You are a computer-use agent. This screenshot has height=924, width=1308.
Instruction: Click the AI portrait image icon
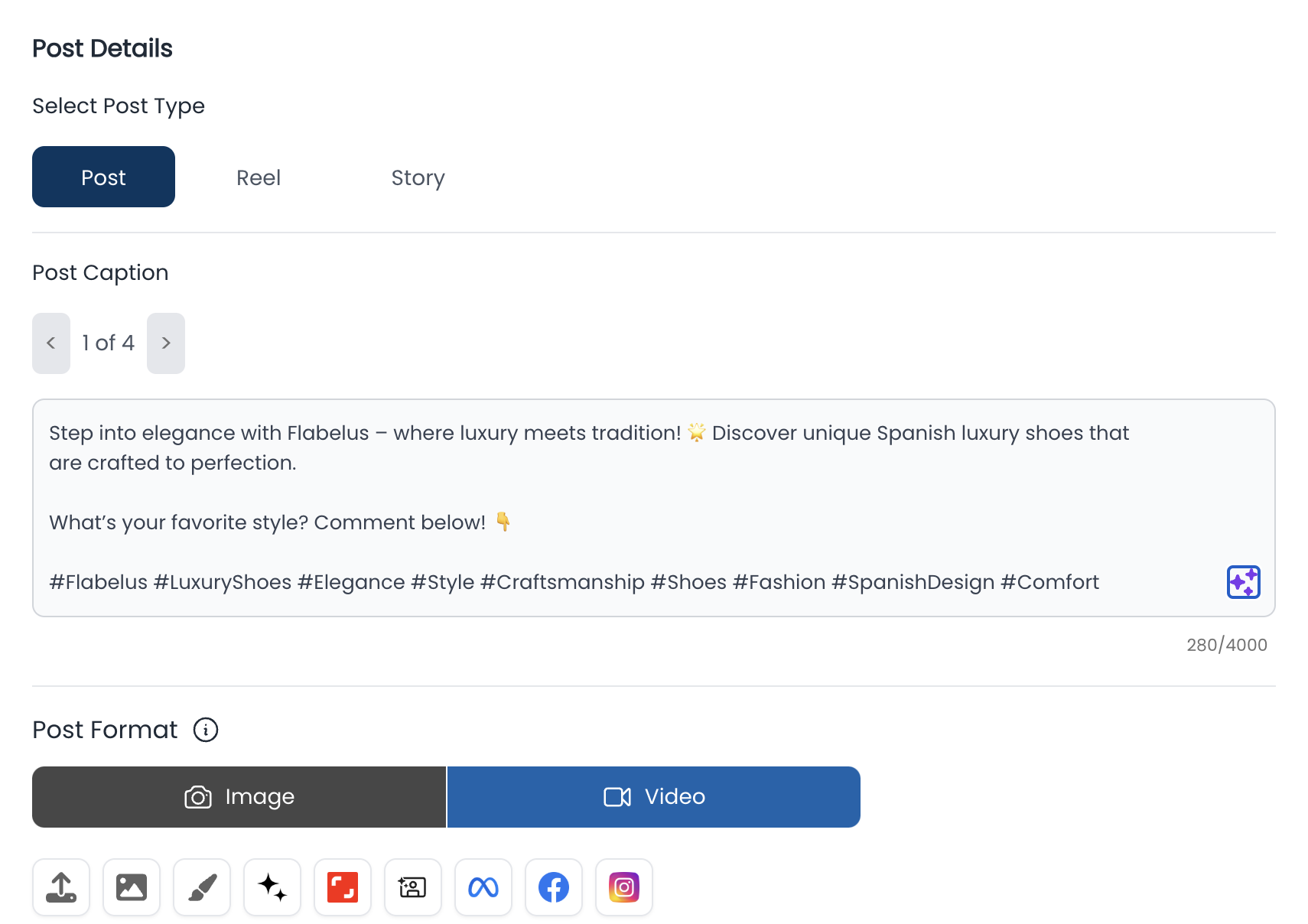point(413,887)
